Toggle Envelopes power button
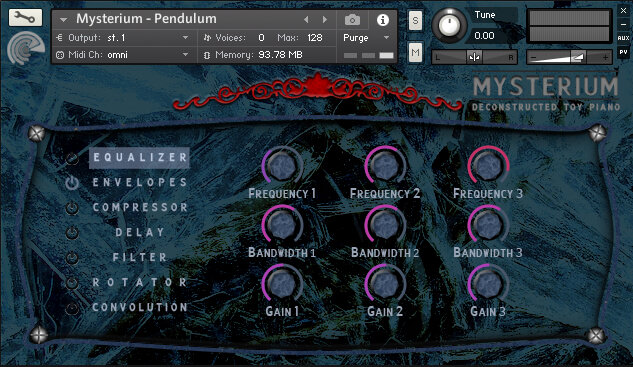This screenshot has height=367, width=633. click(x=72, y=183)
